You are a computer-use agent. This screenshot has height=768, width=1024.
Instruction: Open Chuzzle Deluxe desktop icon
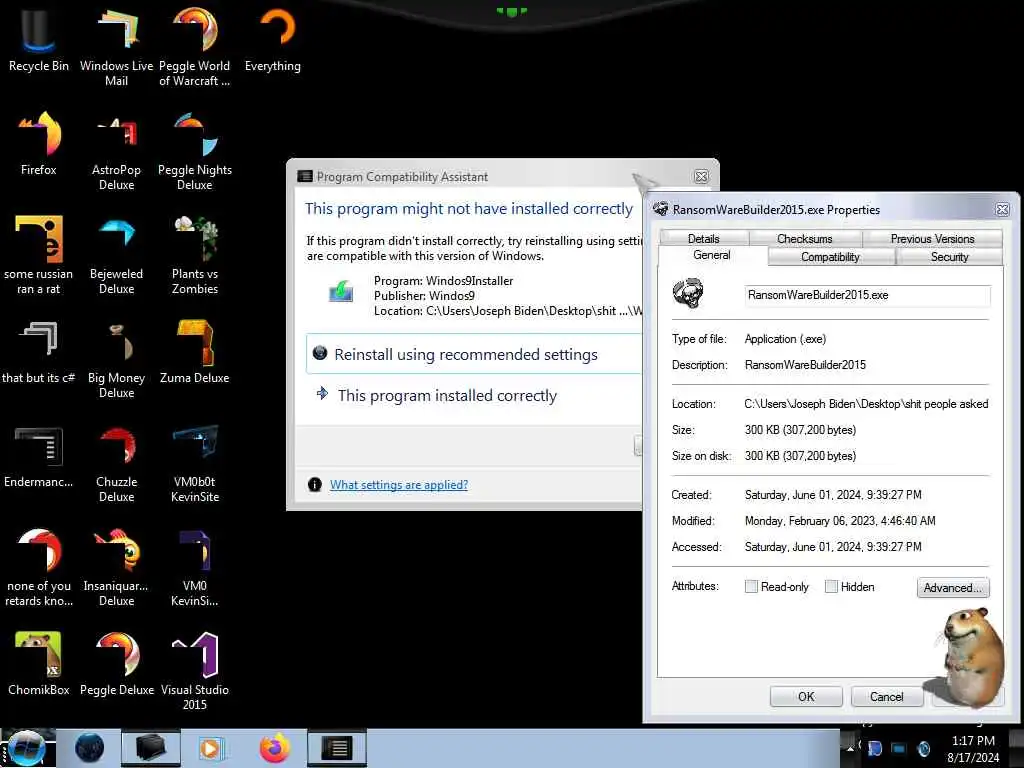[x=116, y=463]
